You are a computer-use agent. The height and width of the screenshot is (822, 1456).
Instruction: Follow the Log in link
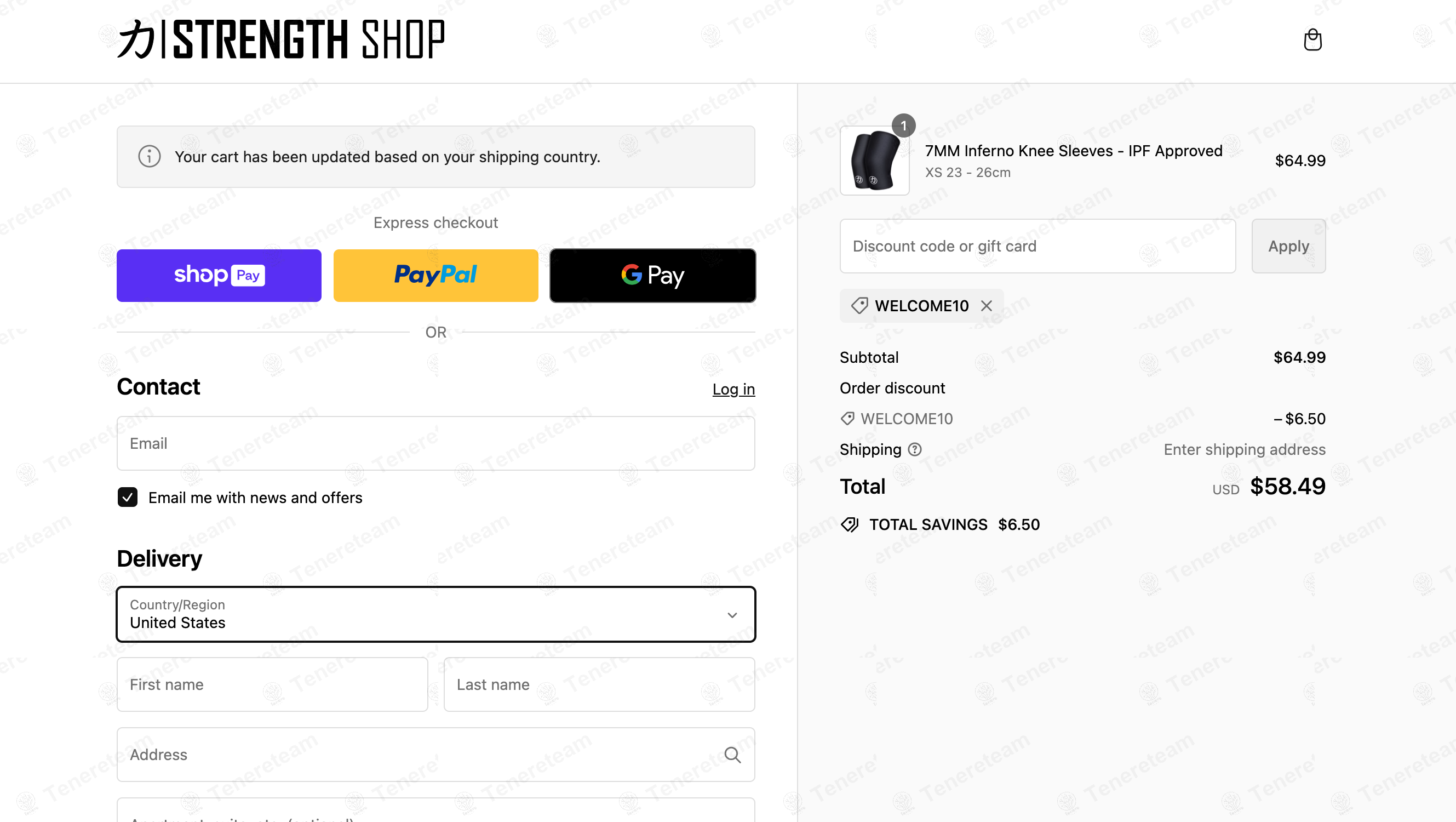(x=733, y=389)
